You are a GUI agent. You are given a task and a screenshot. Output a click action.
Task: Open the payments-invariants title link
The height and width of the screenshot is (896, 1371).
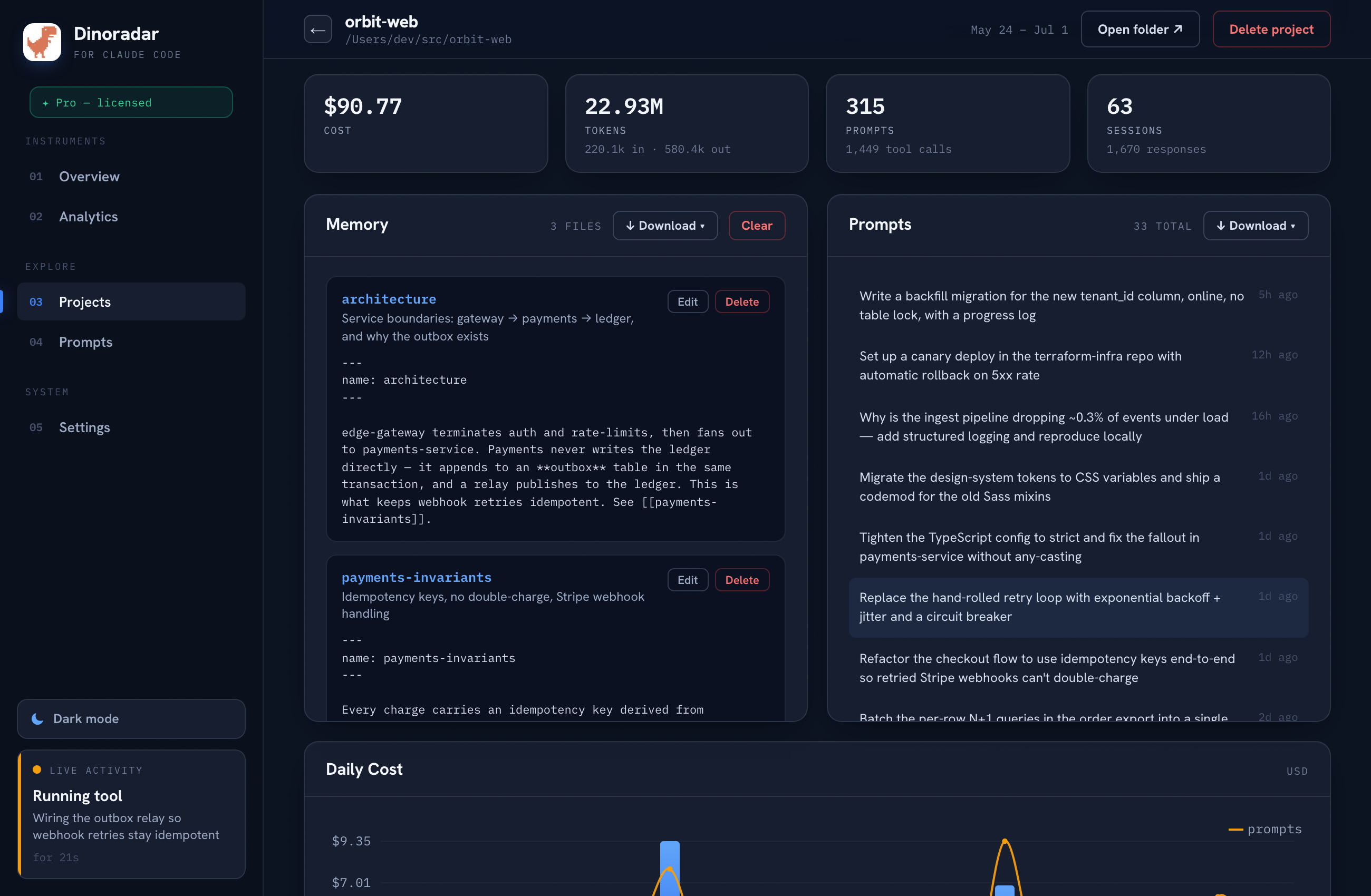click(x=417, y=578)
